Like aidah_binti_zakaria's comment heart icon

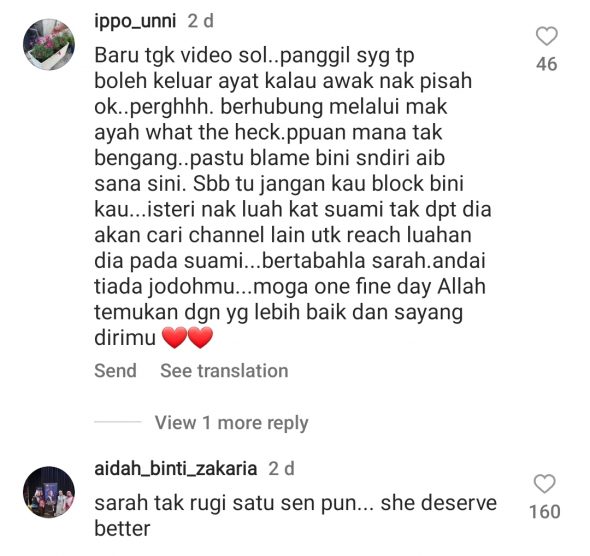point(544,484)
